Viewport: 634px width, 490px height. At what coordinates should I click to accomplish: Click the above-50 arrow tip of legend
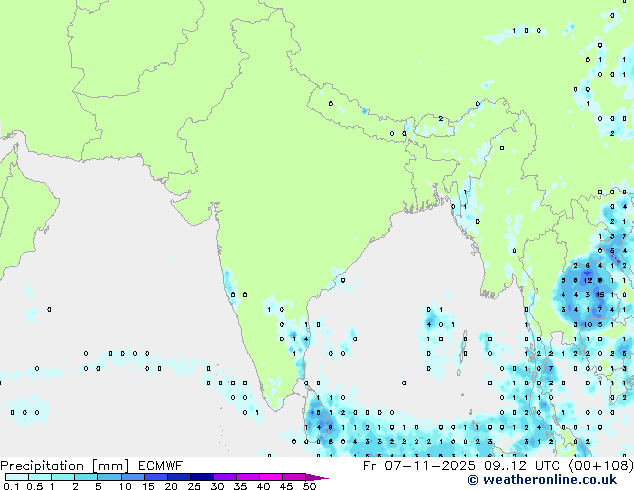coord(317,477)
